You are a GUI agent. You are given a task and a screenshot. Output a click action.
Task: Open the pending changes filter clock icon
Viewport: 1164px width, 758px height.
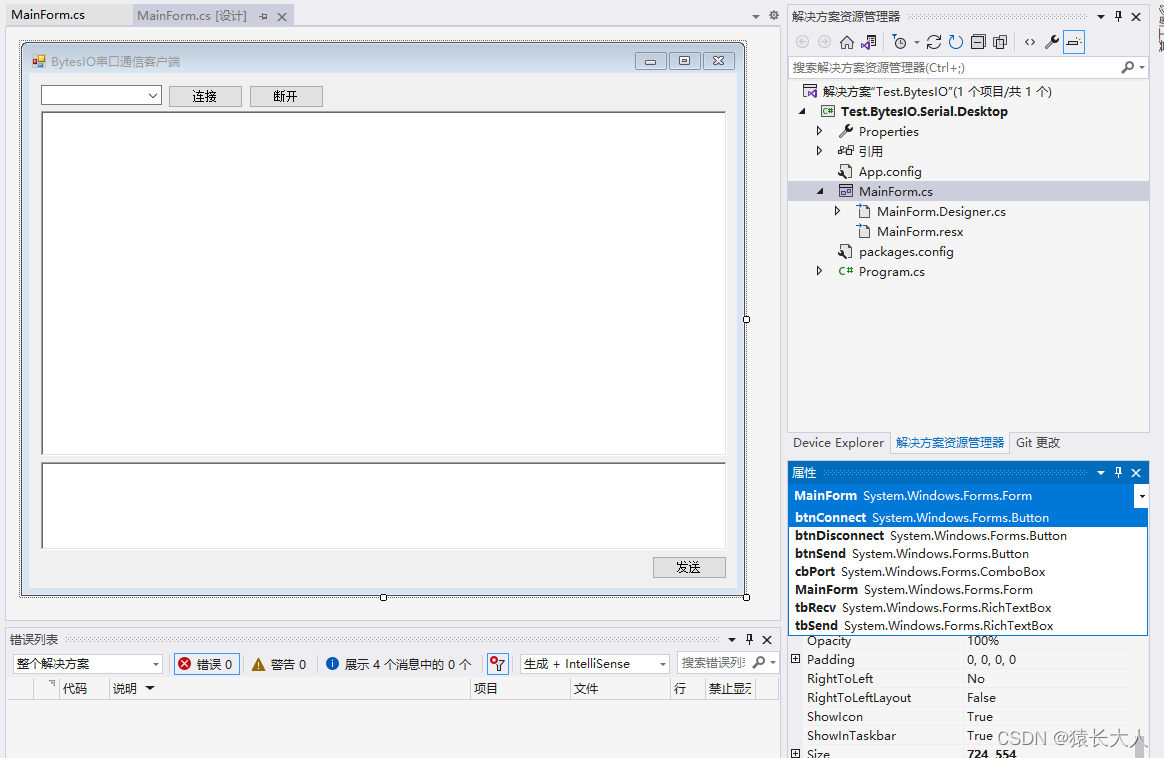point(900,42)
